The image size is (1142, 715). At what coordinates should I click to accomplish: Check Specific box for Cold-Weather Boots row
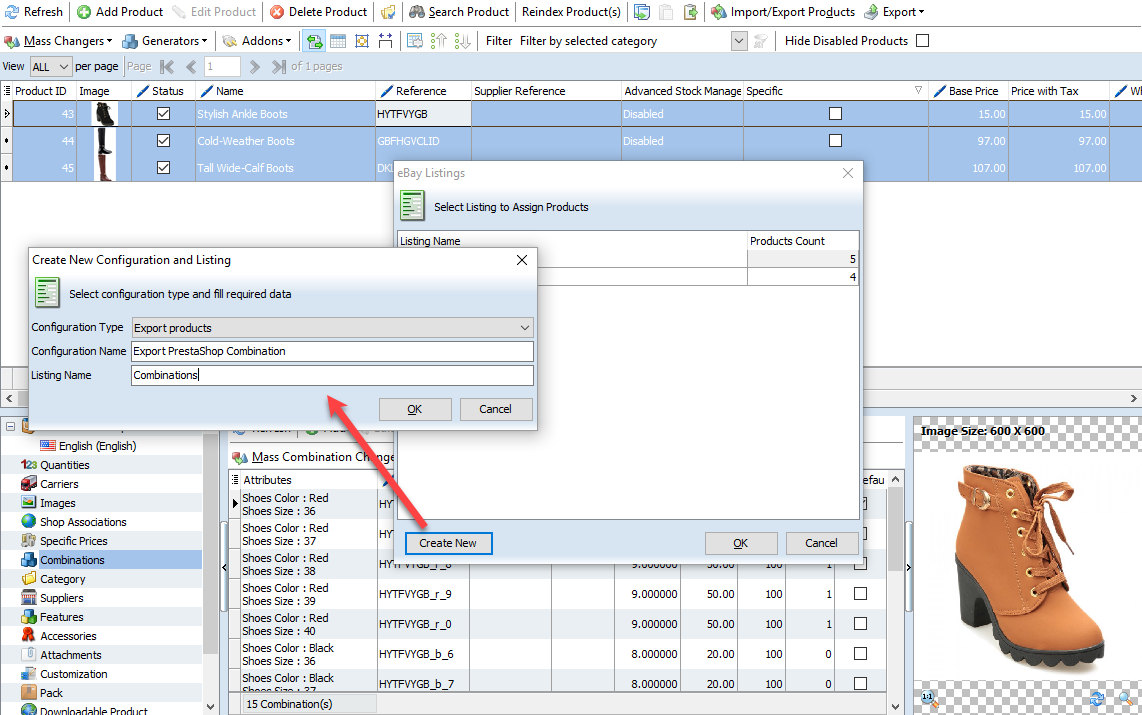click(x=835, y=141)
